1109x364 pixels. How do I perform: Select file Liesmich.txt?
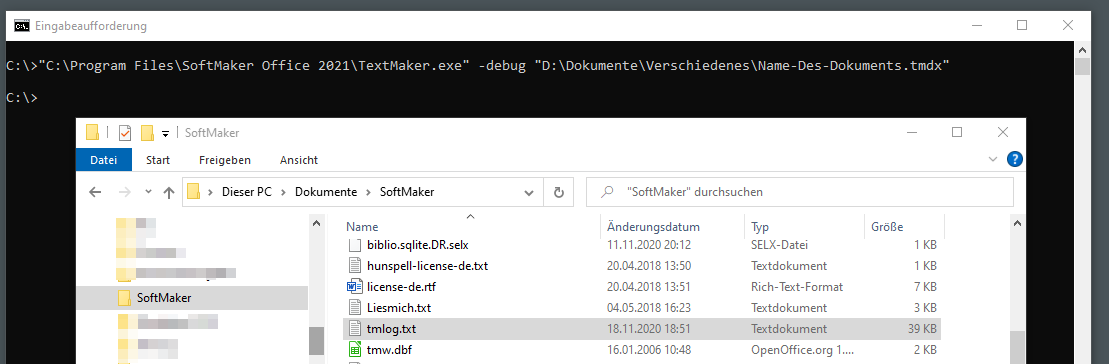click(399, 307)
